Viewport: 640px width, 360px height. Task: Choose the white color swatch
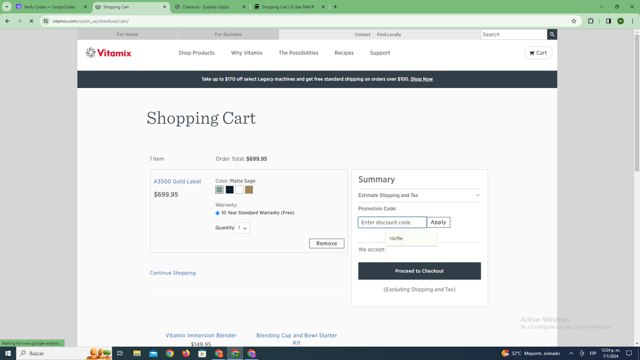click(x=239, y=189)
